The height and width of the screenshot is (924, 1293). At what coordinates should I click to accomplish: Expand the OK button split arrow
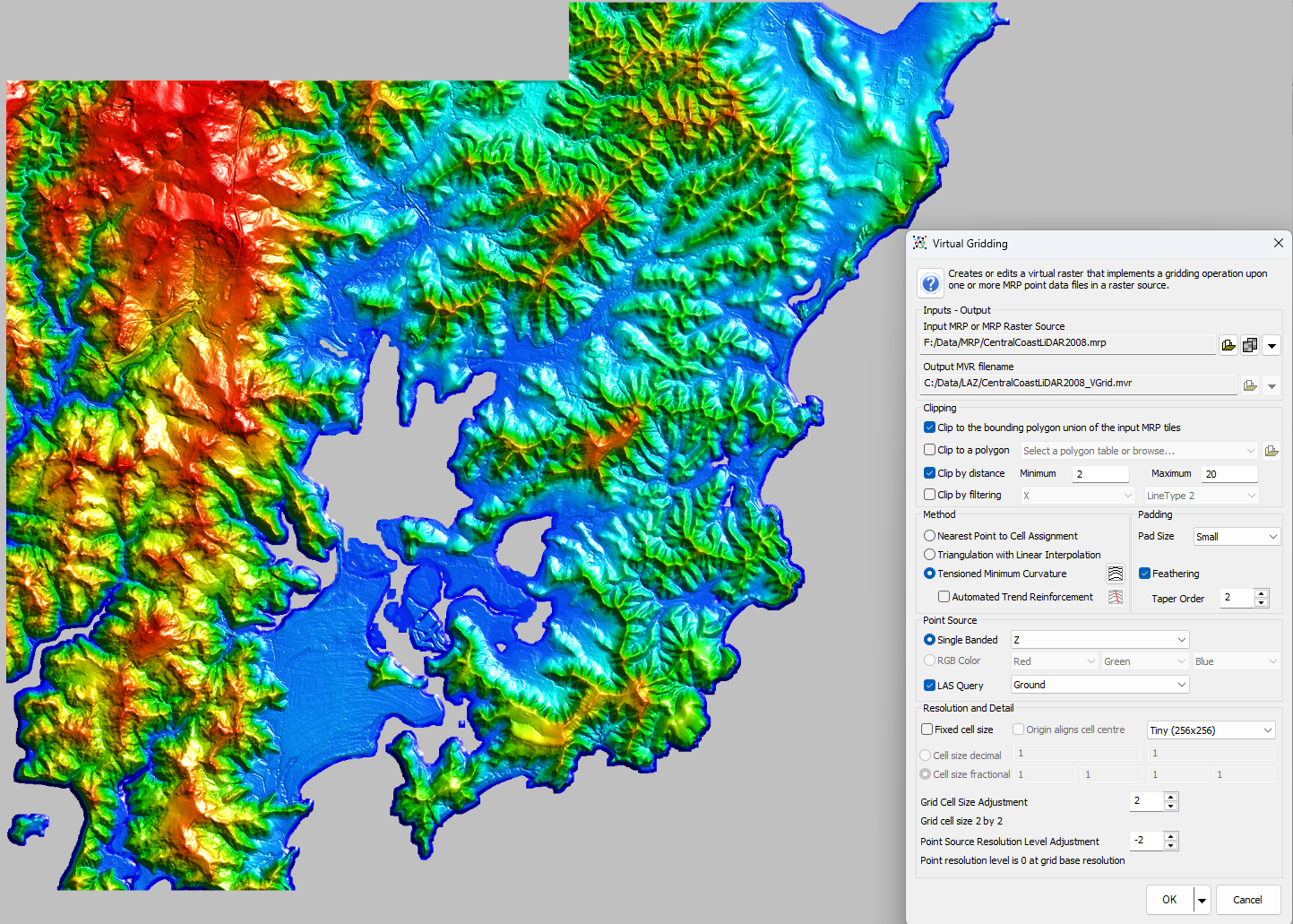point(1202,900)
